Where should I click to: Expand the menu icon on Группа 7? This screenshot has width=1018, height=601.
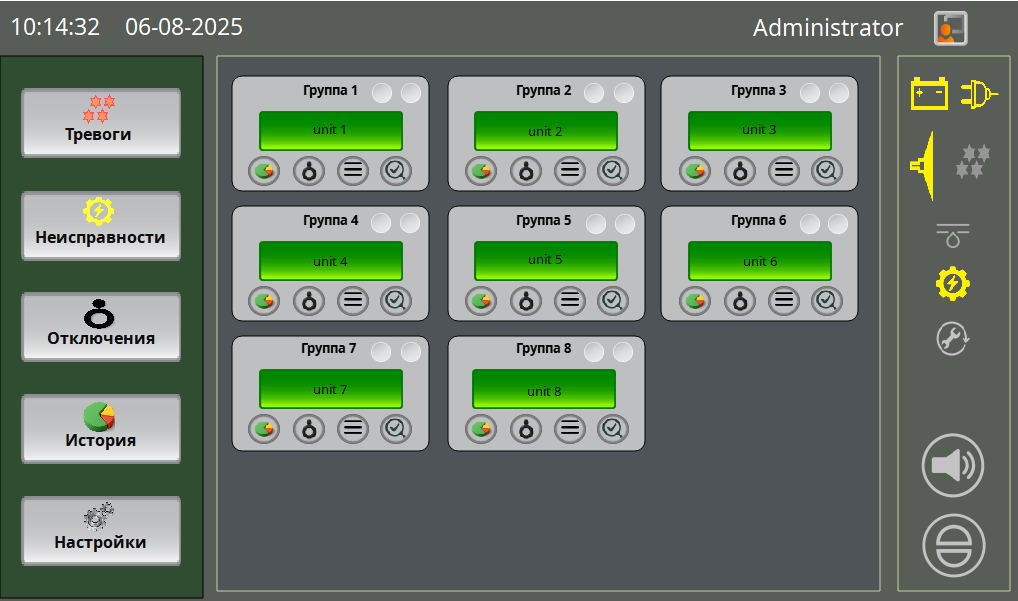[x=352, y=429]
